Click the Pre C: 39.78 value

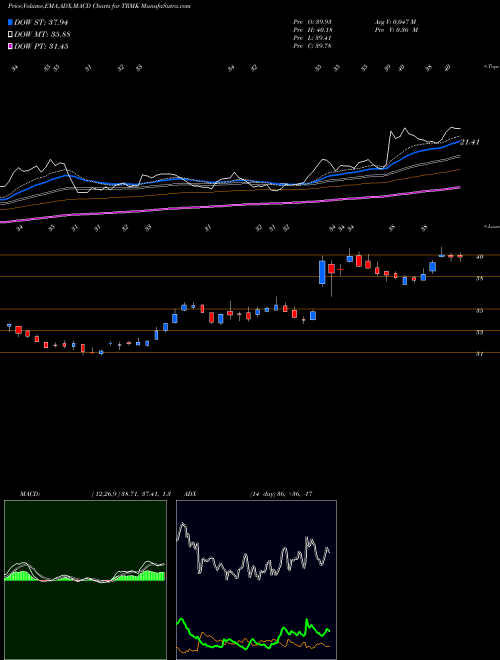click(312, 46)
